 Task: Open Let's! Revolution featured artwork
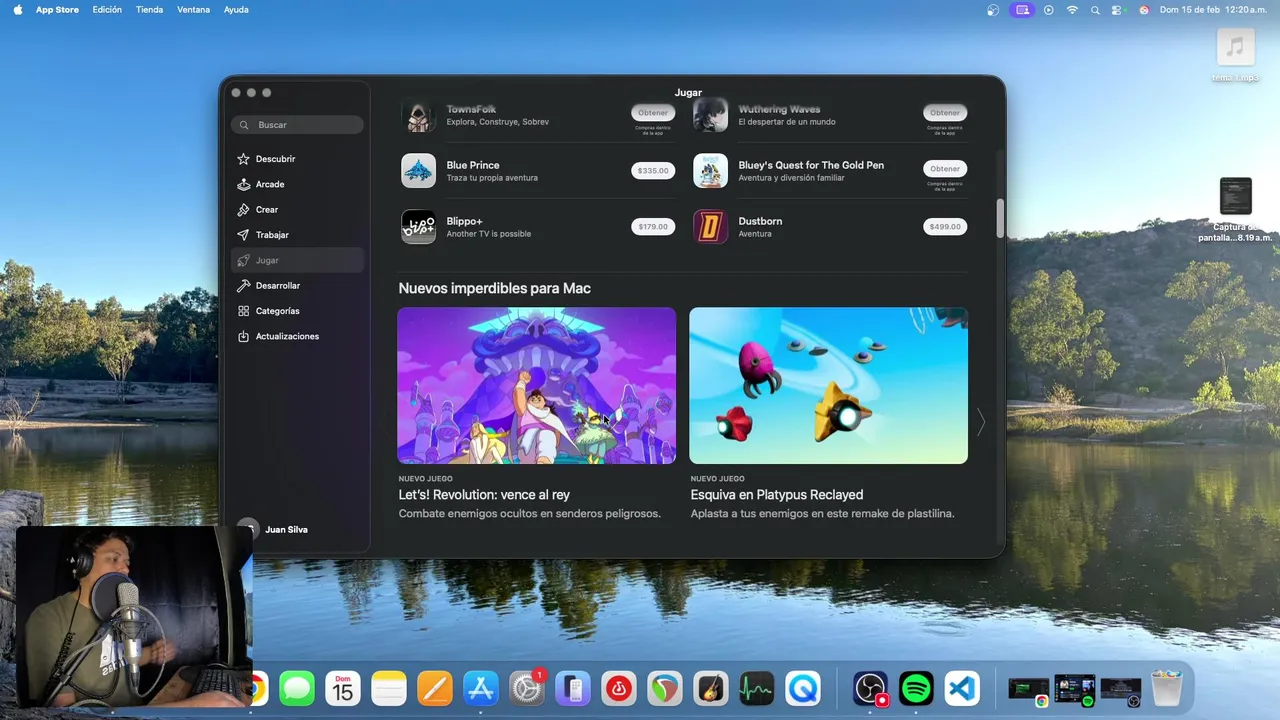click(537, 385)
